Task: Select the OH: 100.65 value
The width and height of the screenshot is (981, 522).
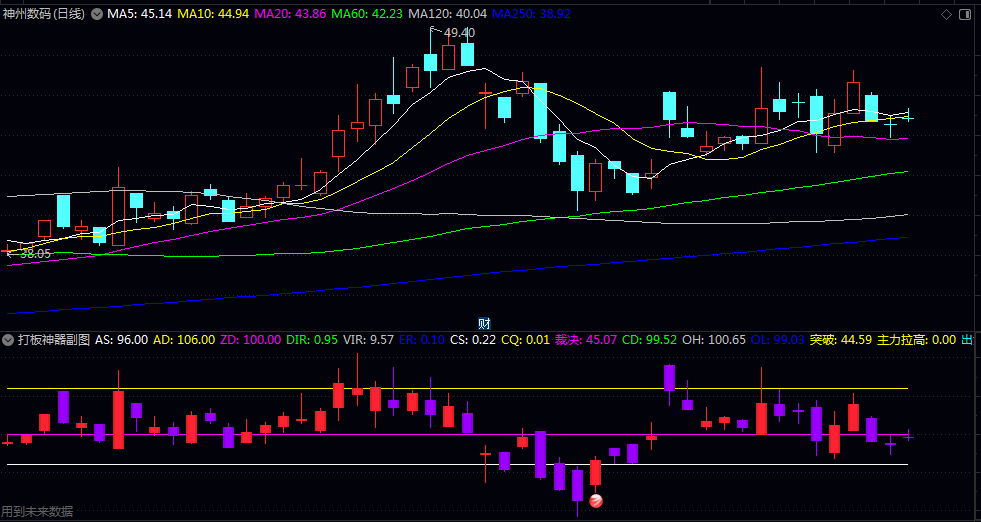Action: tap(714, 340)
